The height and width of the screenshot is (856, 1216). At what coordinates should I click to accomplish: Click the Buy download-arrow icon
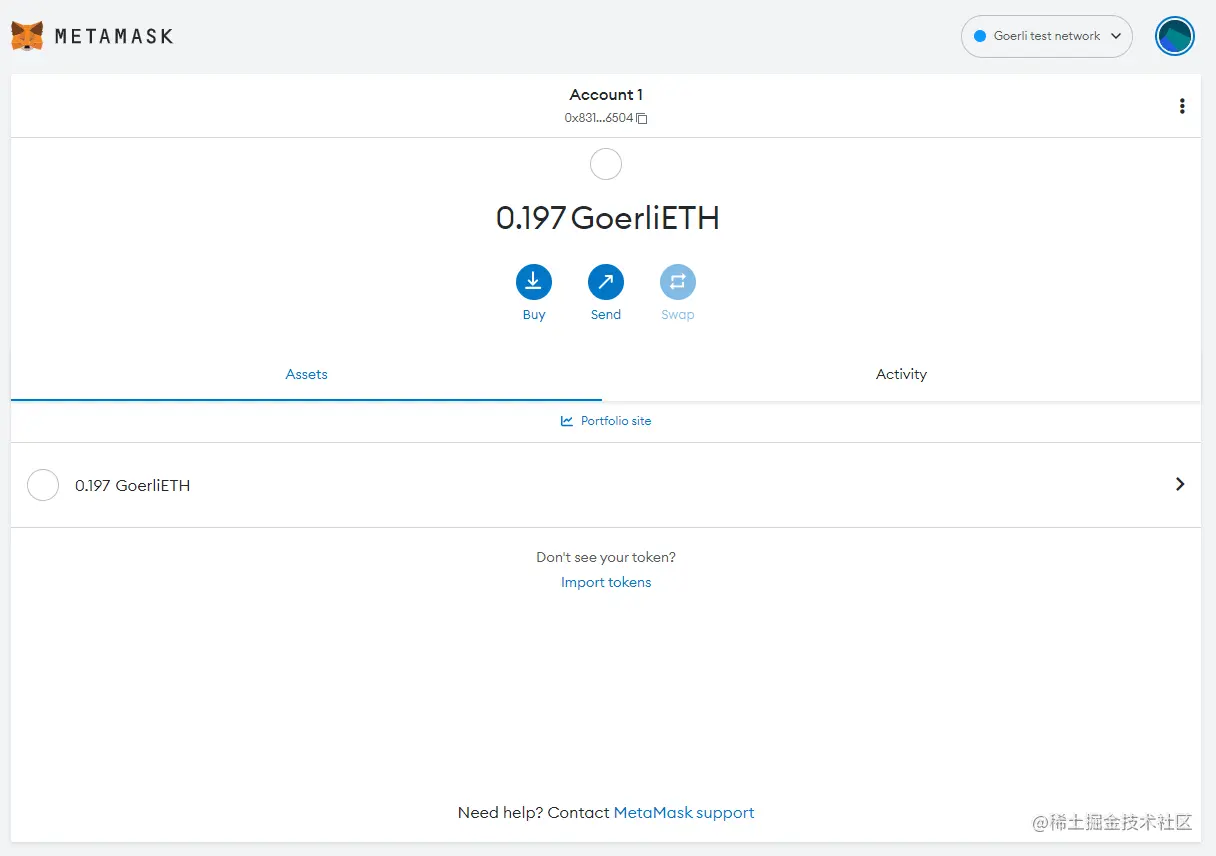click(534, 282)
